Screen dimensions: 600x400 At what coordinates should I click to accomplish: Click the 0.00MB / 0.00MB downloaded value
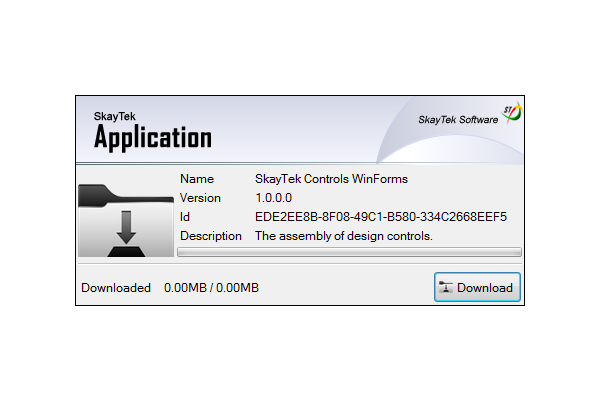tap(211, 288)
